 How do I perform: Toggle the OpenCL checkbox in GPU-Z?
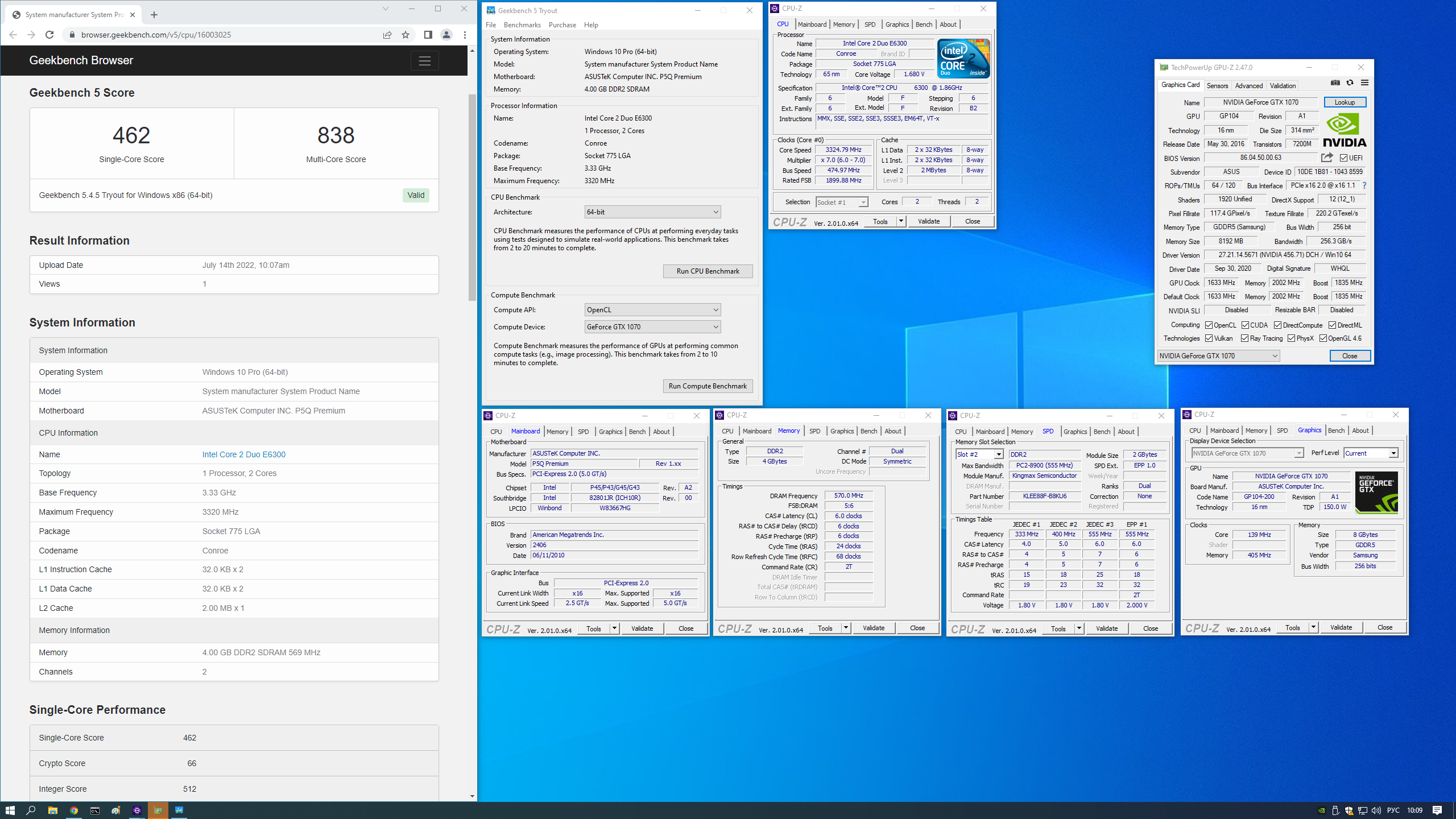1209,325
